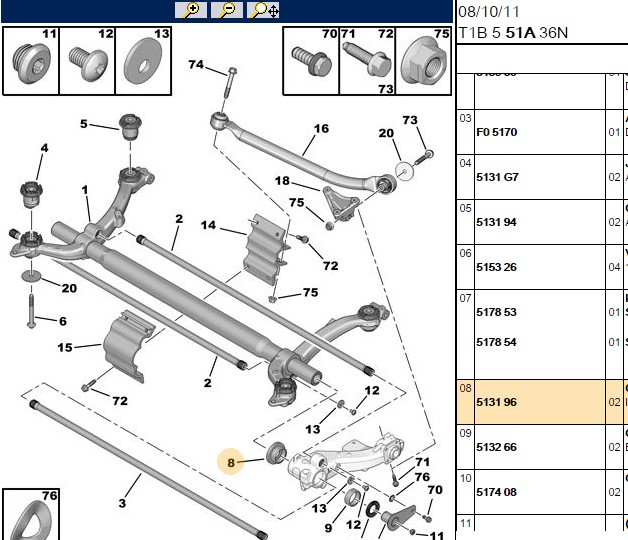Click the part 70 bolt thumbnail
The width and height of the screenshot is (628, 540).
click(x=312, y=61)
